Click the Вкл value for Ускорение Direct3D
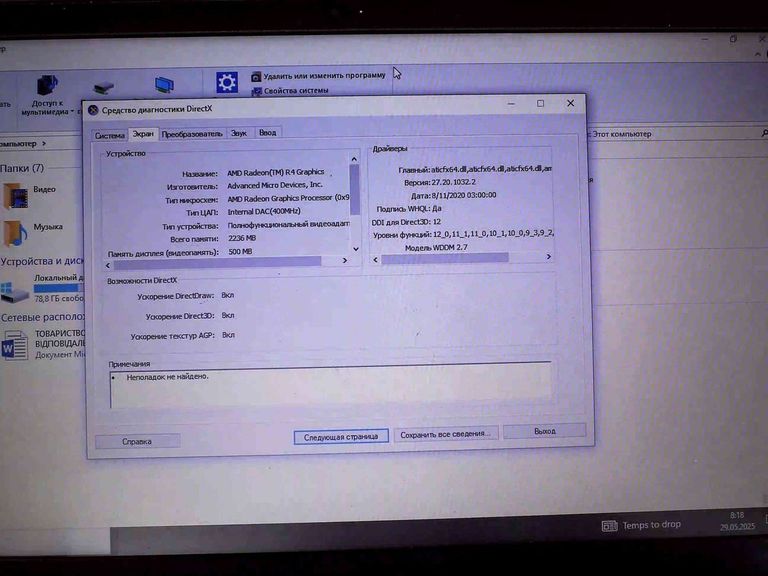This screenshot has height=576, width=768. (x=228, y=315)
